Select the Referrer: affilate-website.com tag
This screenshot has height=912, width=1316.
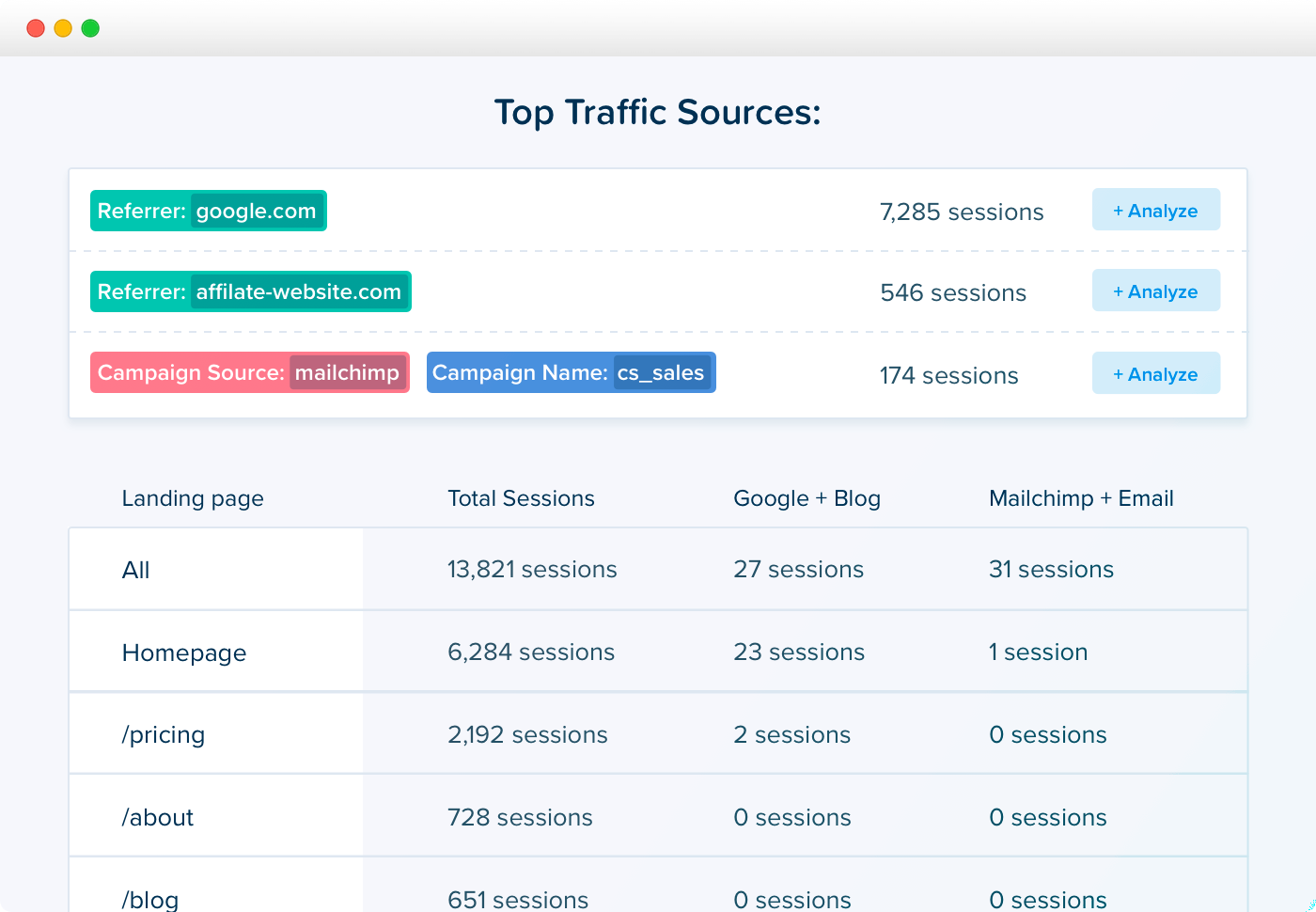[250, 291]
